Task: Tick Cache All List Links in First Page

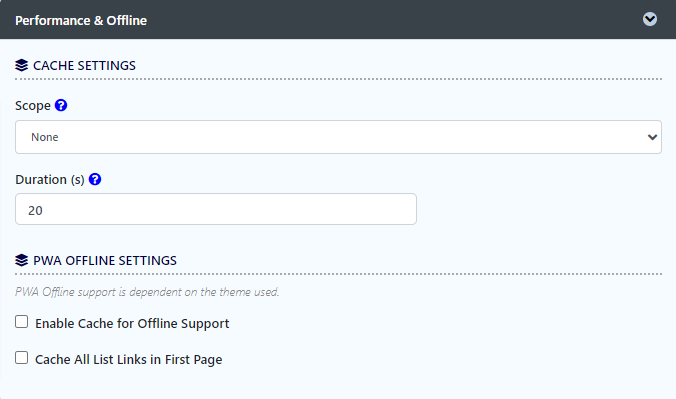Action: click(22, 358)
